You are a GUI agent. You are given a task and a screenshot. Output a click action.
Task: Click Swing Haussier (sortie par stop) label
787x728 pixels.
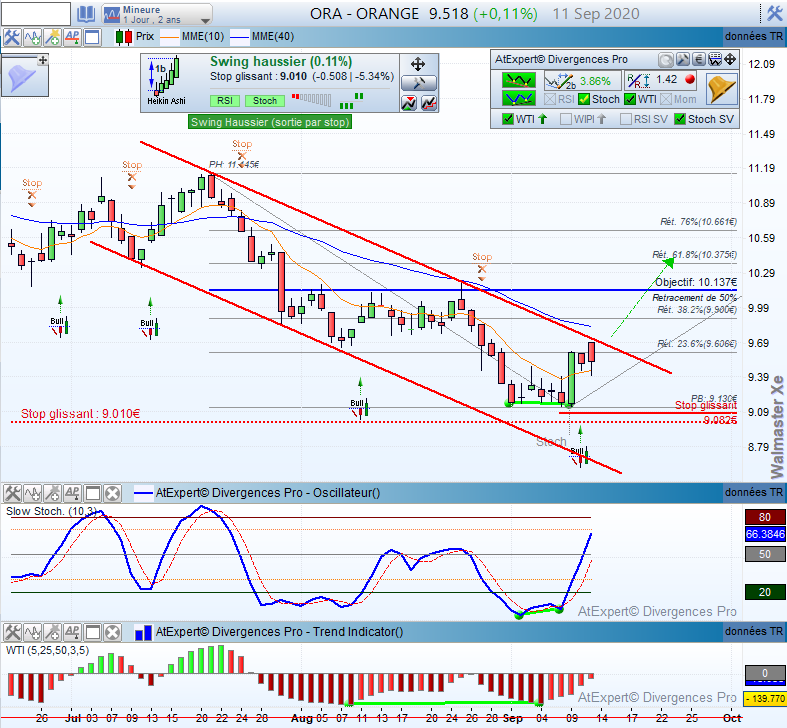point(270,122)
